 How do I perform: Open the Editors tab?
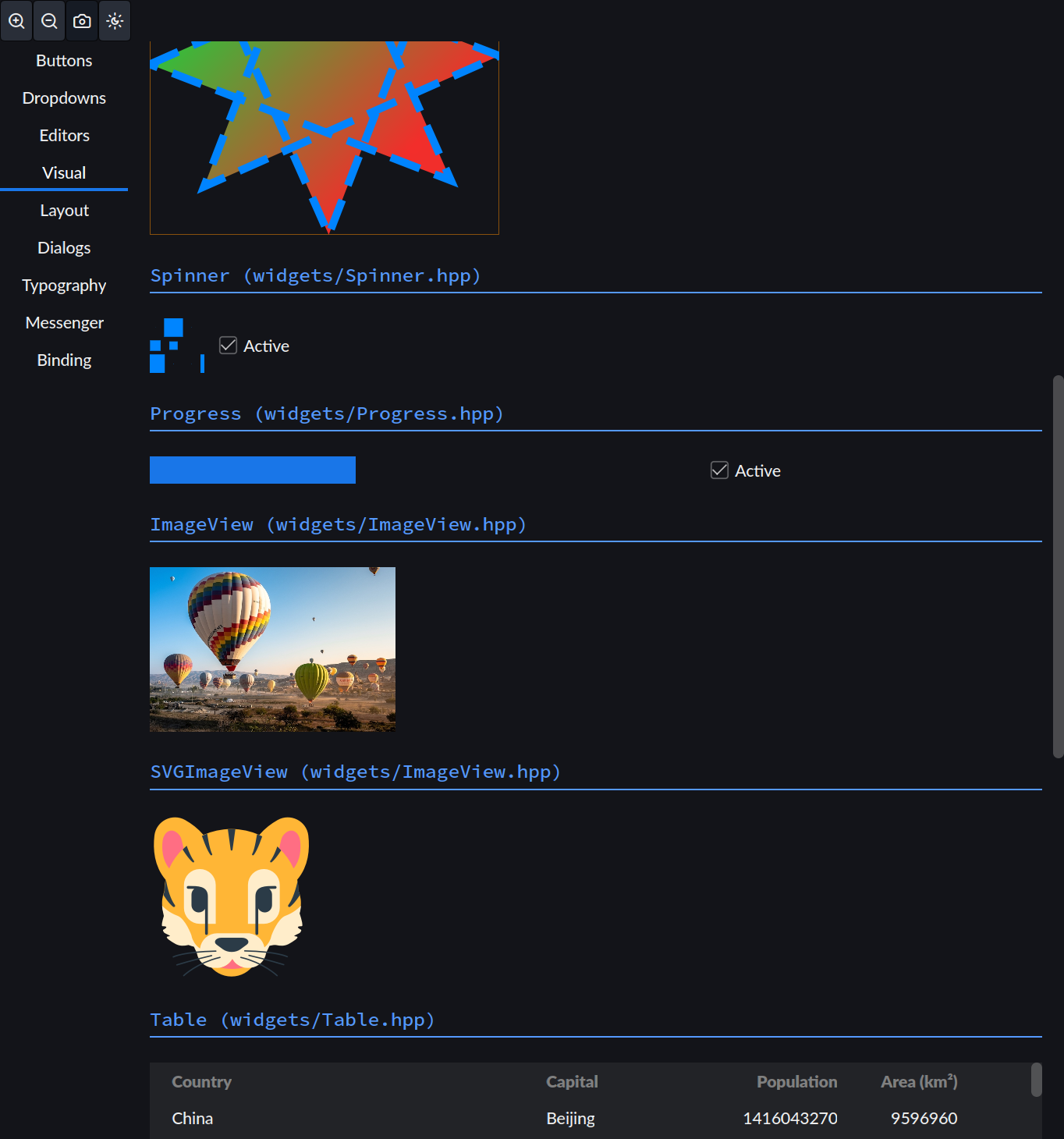(x=64, y=136)
